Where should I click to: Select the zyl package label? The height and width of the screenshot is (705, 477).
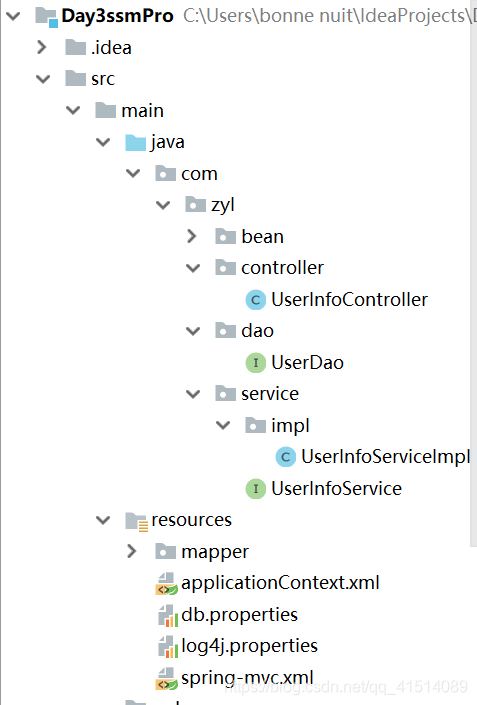tap(223, 205)
